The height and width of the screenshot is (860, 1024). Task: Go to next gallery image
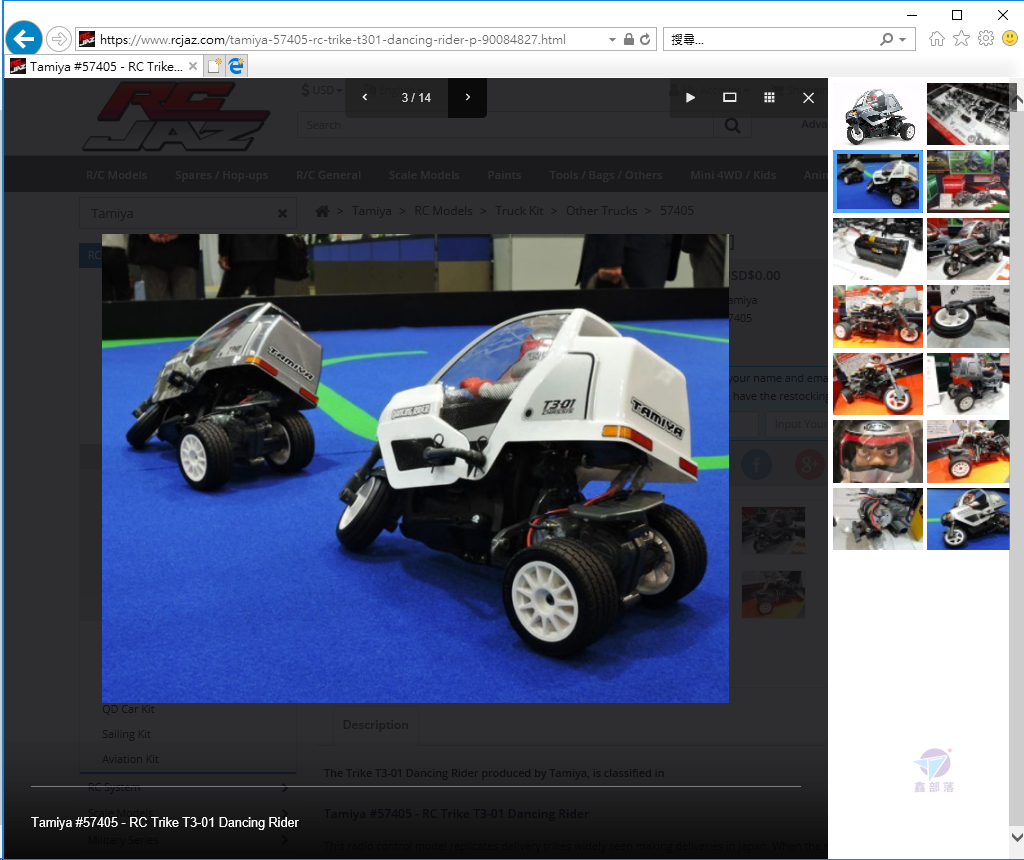pyautogui.click(x=468, y=97)
